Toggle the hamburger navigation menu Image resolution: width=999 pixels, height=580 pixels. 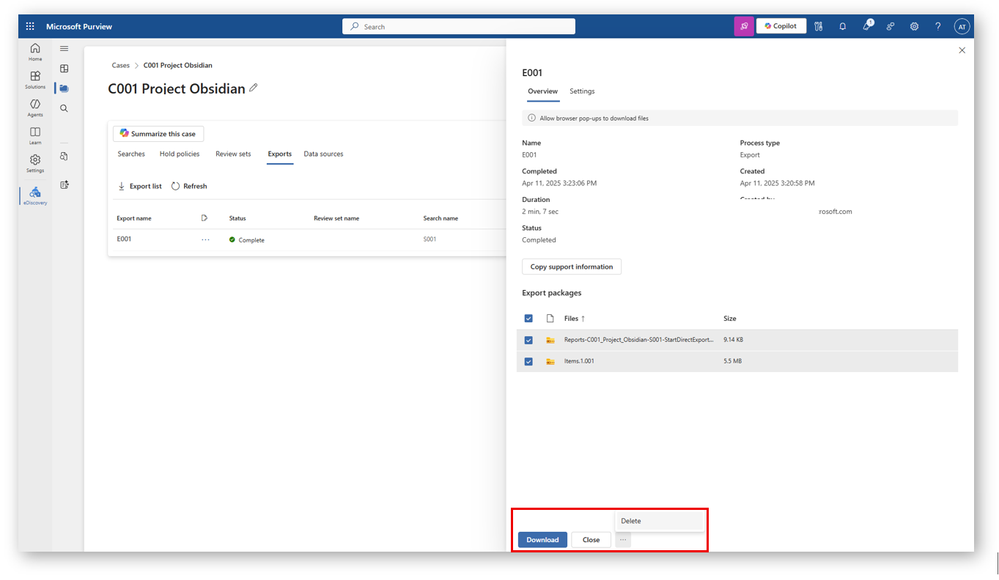tap(64, 48)
